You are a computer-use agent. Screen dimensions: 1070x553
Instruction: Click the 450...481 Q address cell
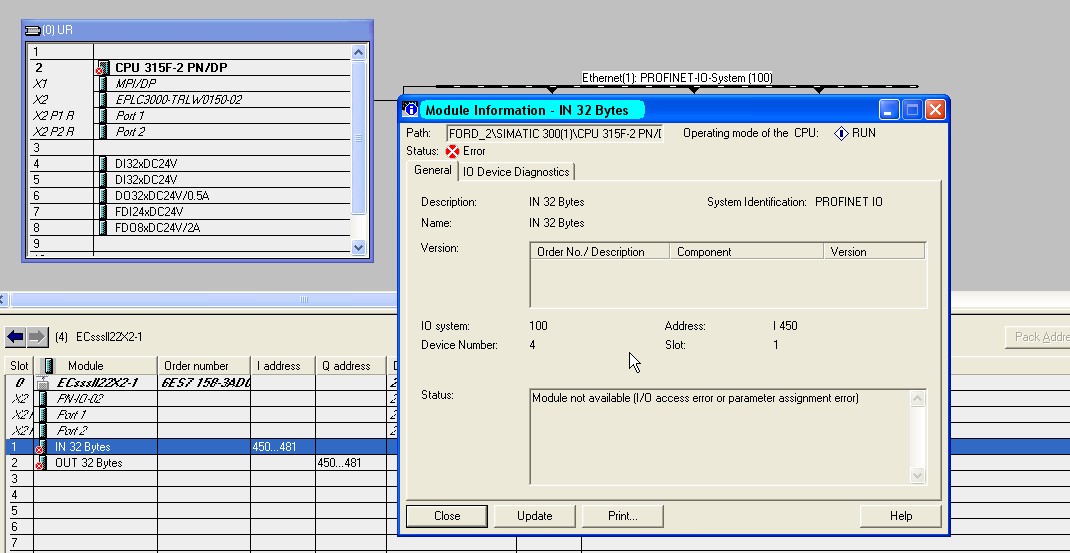(351, 463)
